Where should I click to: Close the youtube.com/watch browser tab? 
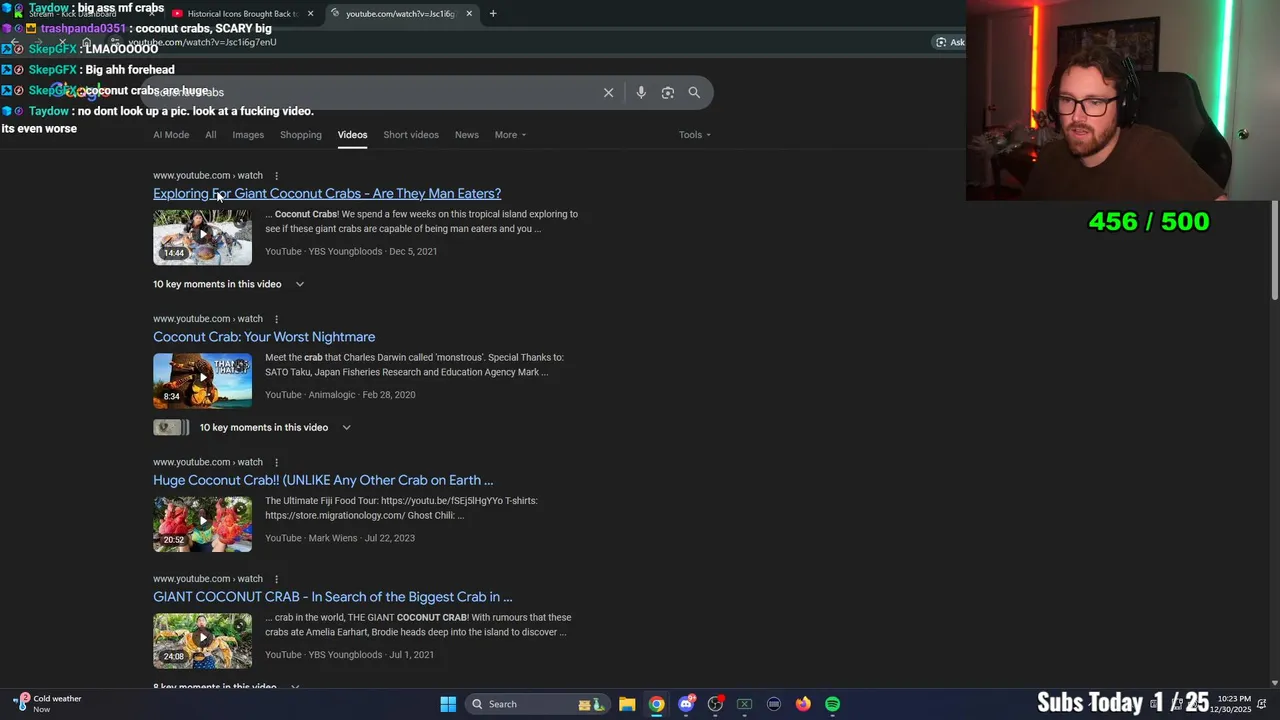click(468, 14)
